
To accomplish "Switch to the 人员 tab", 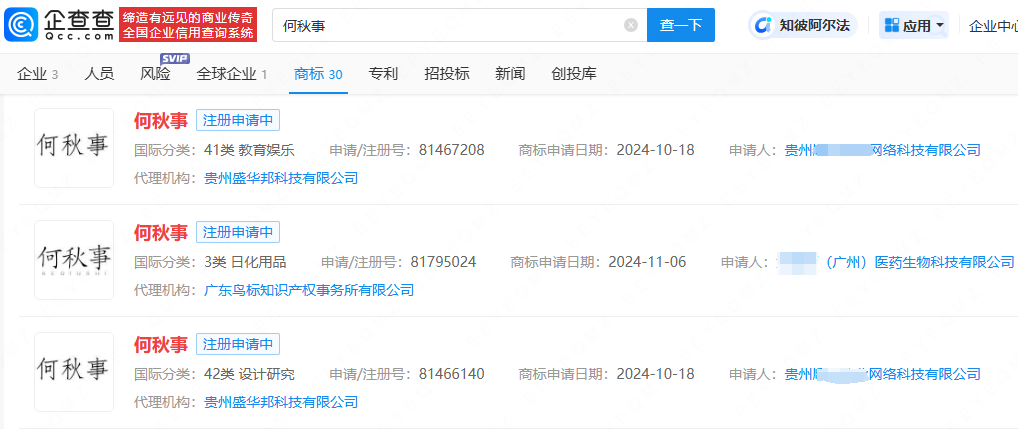I will (99, 74).
